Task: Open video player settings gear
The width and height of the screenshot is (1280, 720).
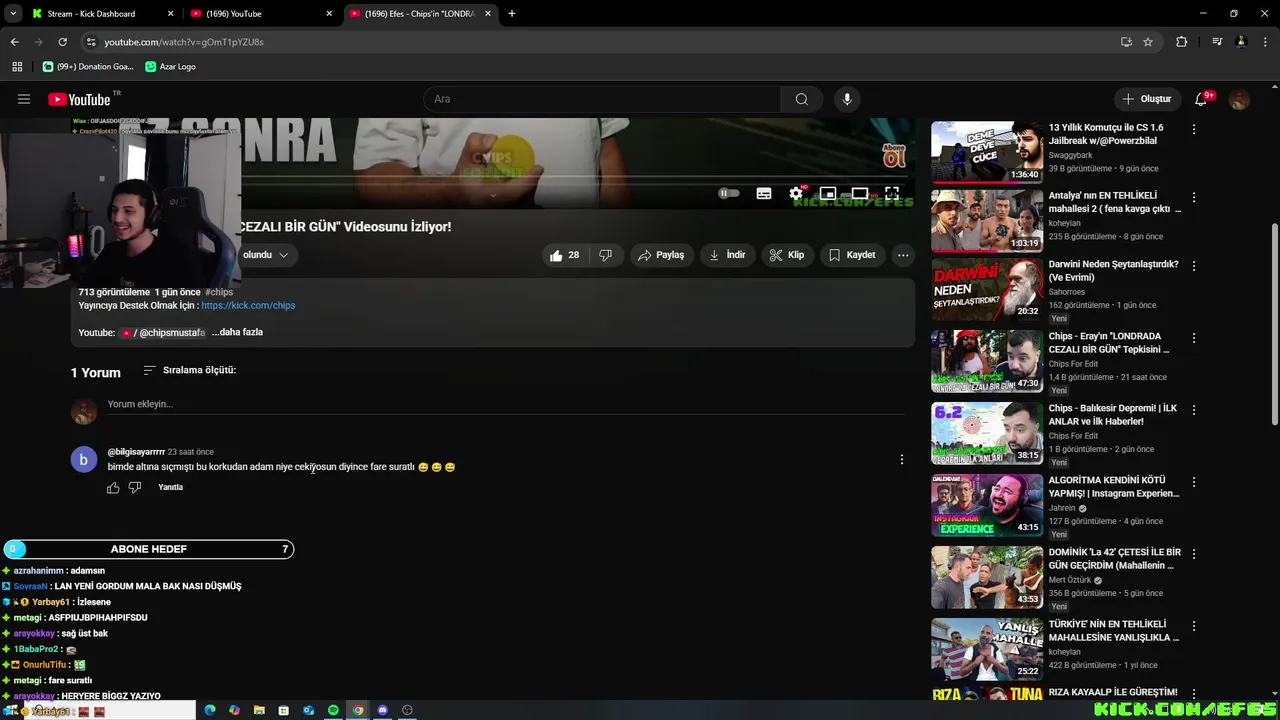Action: pos(796,193)
